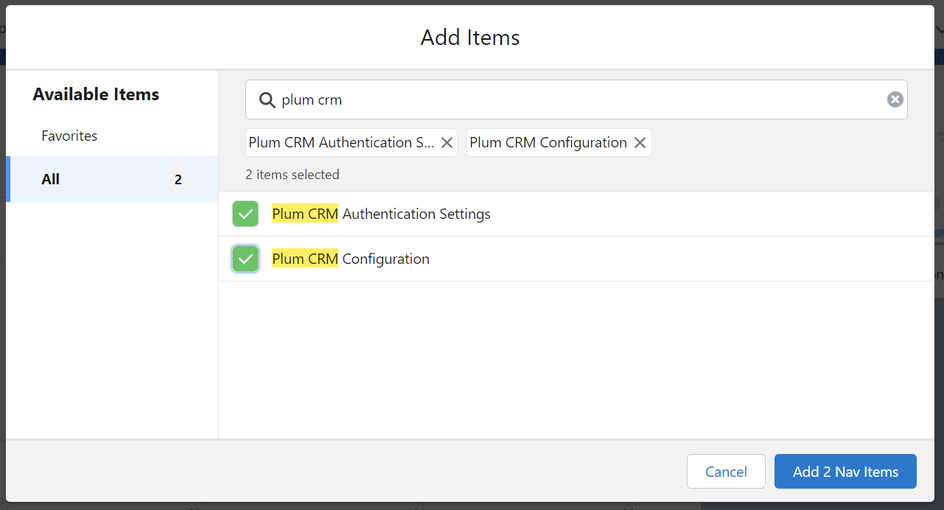Click Add 2 Nav Items
Viewport: 944px width, 510px height.
pos(845,472)
